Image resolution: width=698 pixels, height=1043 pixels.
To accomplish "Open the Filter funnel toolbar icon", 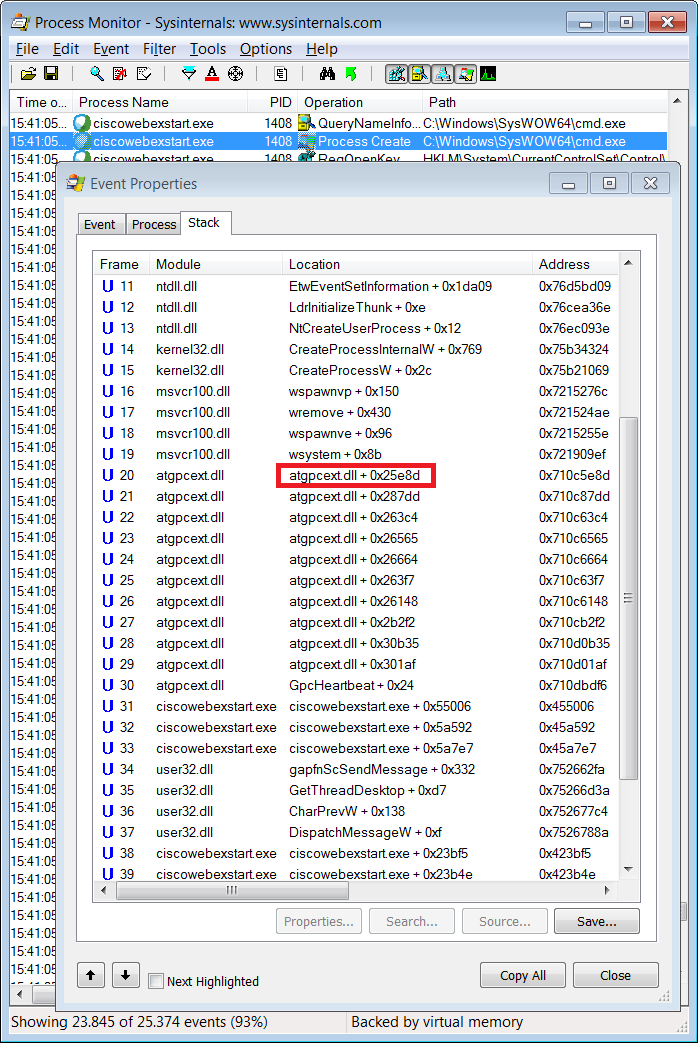I will tap(189, 74).
